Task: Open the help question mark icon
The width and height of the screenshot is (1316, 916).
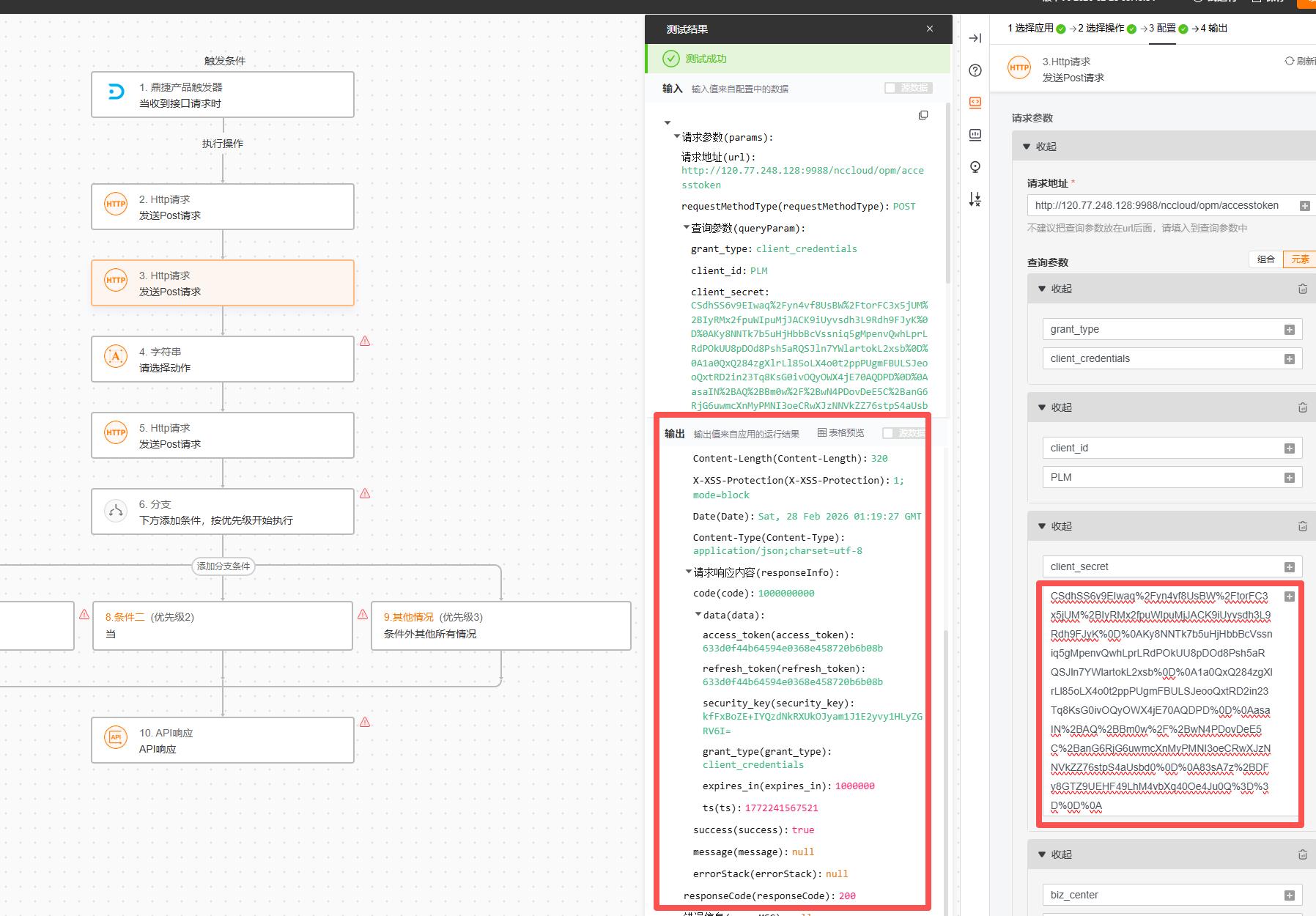Action: pos(975,70)
